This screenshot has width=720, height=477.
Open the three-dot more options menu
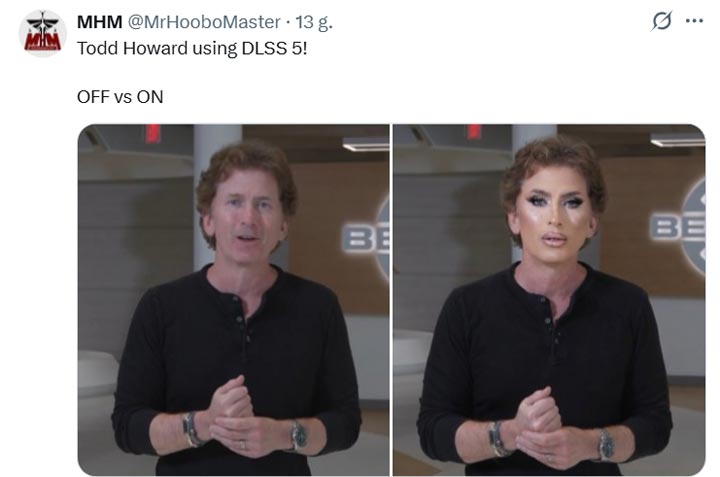coord(694,21)
